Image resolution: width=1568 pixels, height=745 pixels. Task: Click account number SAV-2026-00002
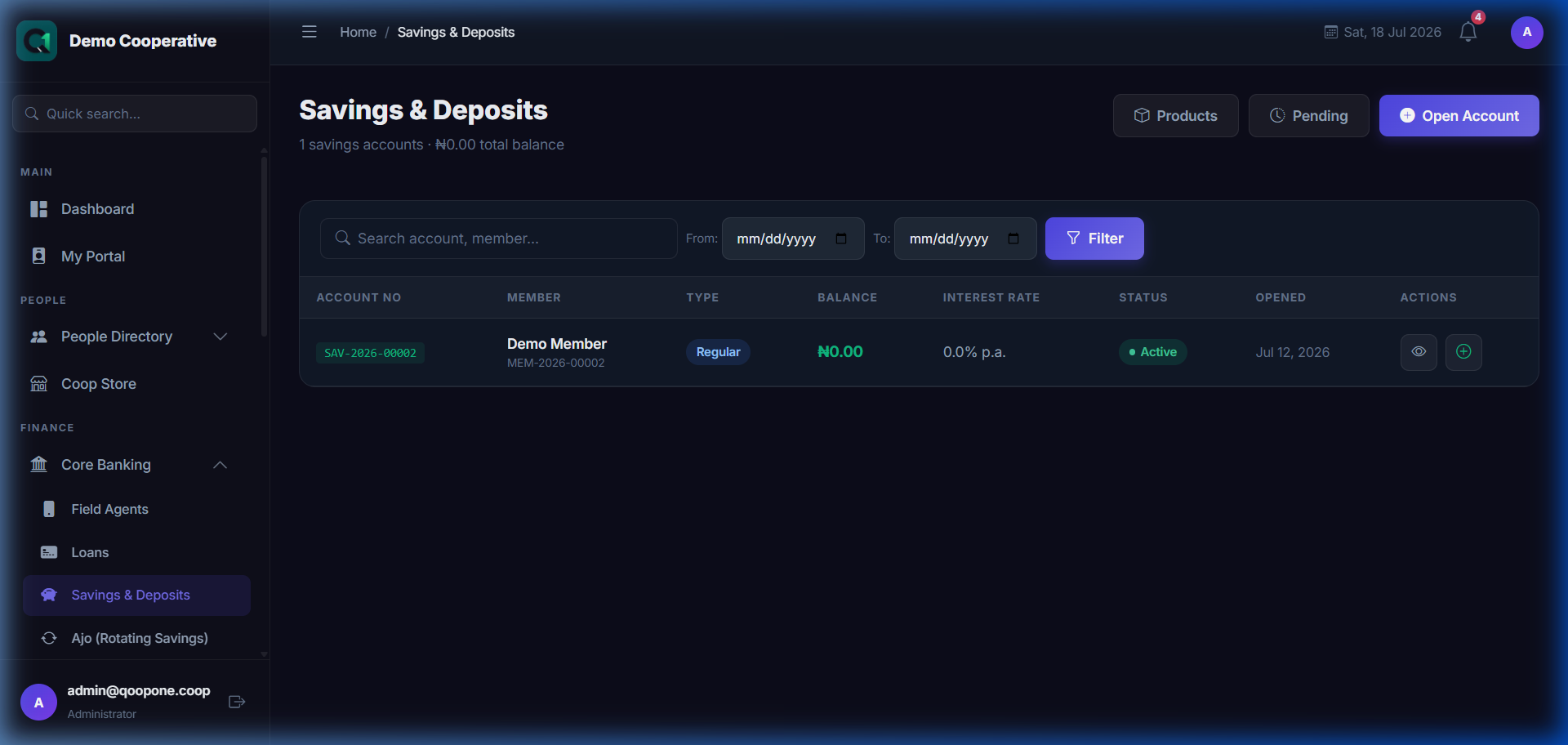(370, 353)
